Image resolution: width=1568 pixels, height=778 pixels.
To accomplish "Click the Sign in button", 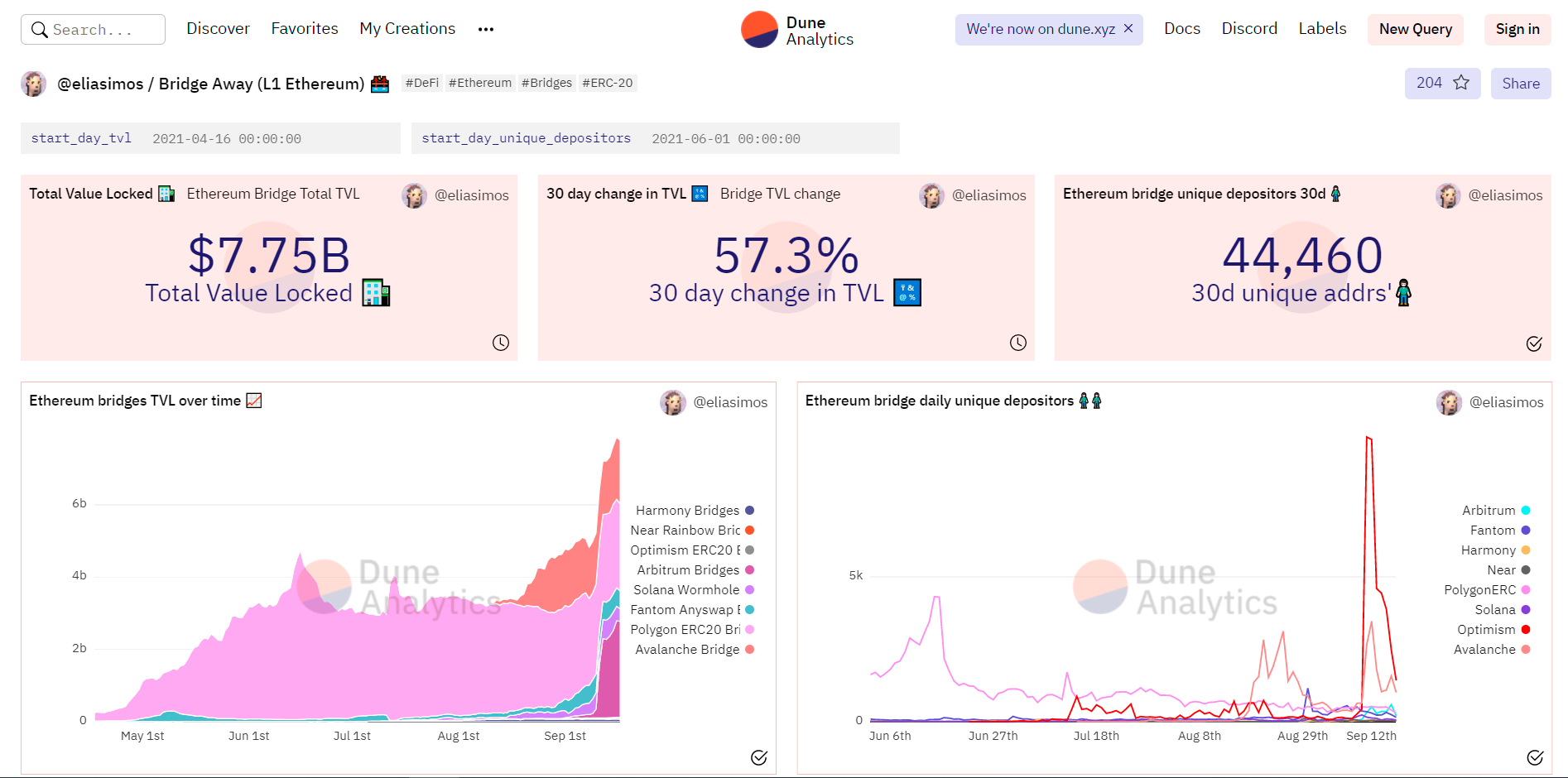I will coord(1517,29).
